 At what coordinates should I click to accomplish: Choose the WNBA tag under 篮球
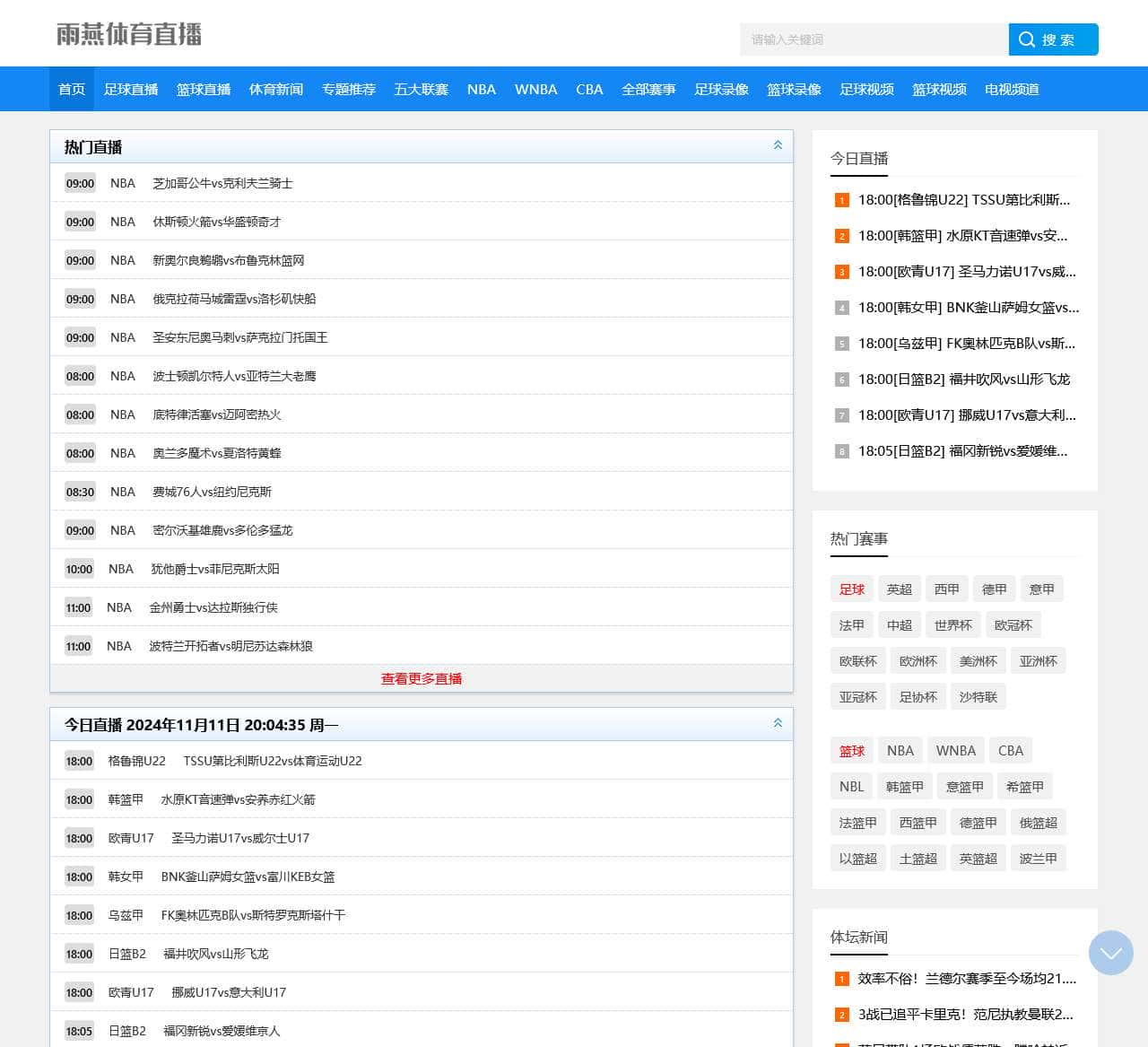955,751
